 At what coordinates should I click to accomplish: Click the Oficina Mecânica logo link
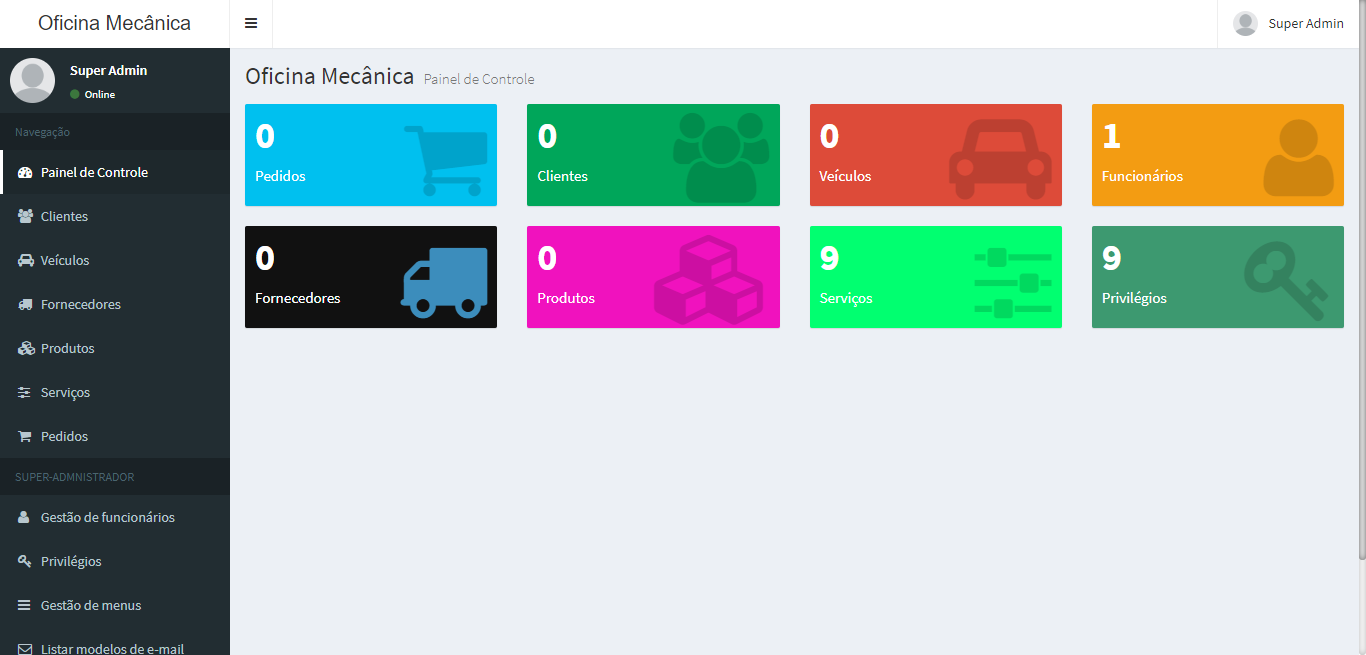(114, 23)
